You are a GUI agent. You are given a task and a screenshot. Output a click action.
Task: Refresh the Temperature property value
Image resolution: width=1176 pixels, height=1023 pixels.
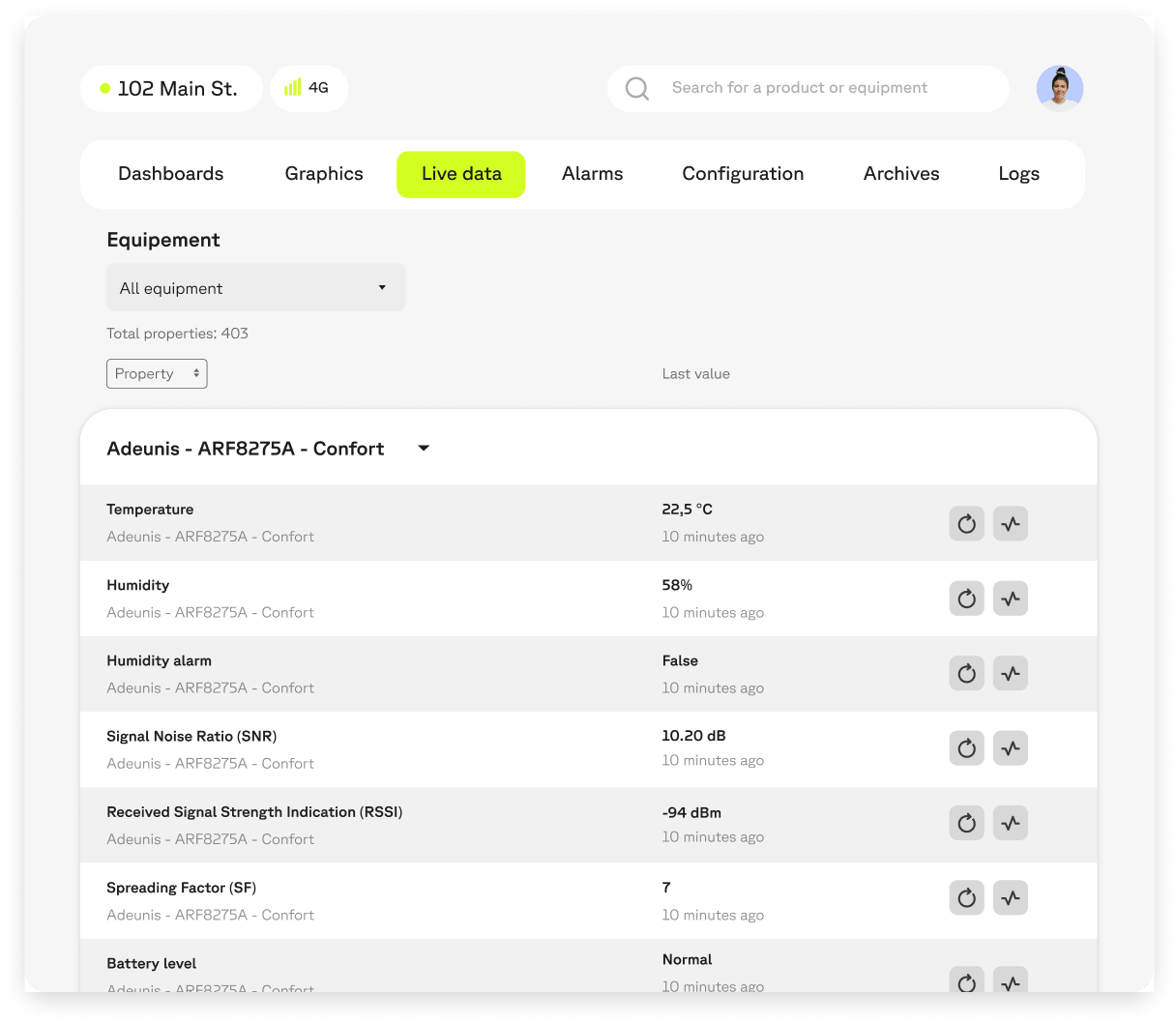point(966,524)
